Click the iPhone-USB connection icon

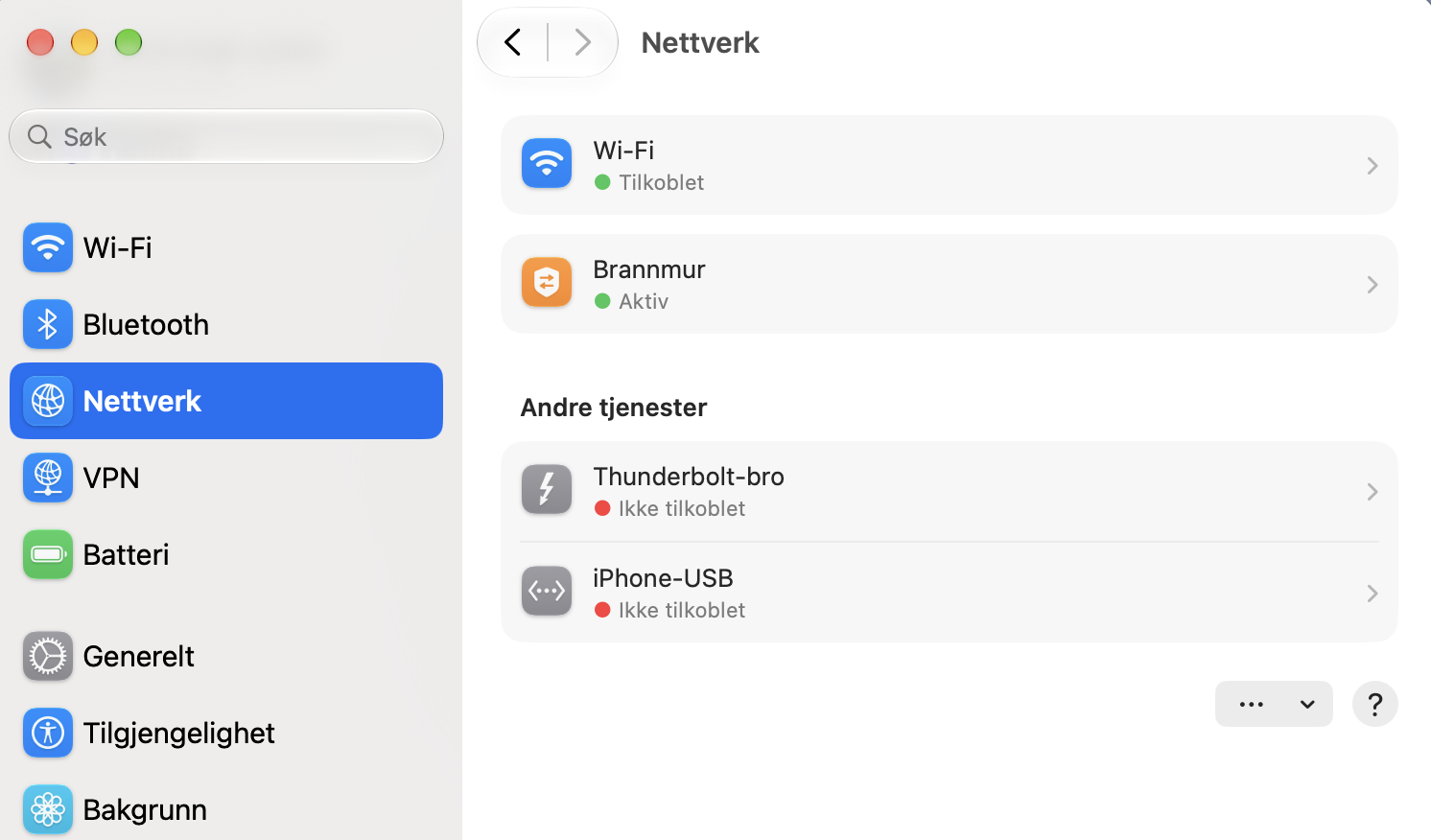547,591
